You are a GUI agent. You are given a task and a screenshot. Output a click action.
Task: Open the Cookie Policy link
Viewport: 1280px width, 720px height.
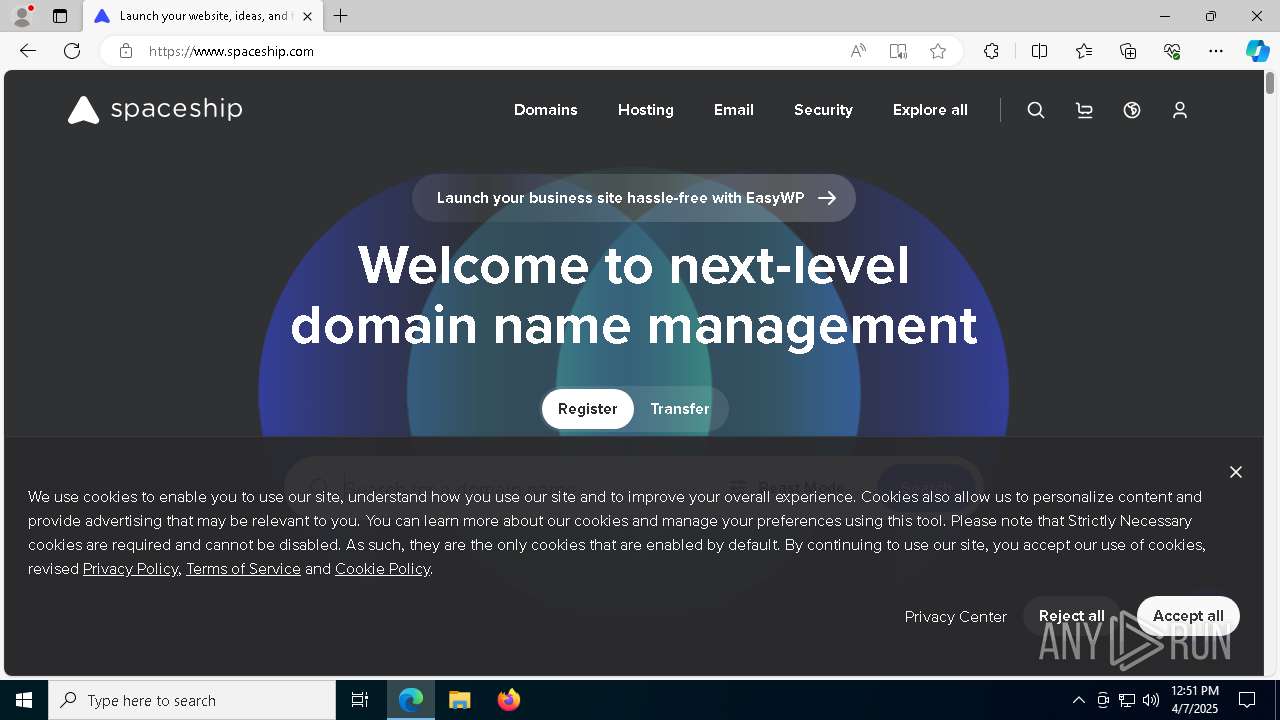(382, 569)
